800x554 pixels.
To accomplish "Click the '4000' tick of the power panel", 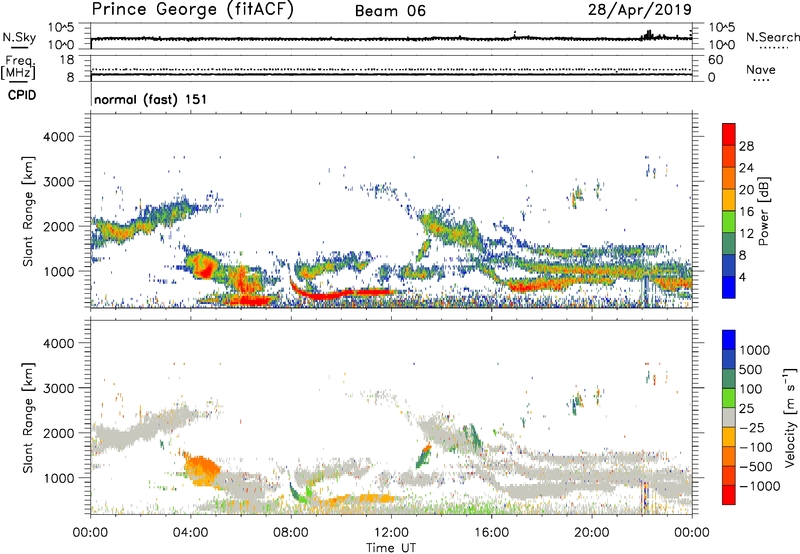I will click(59, 137).
